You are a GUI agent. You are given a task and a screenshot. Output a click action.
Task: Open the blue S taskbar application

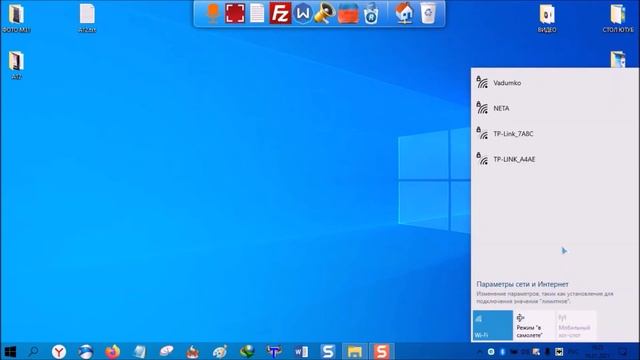click(328, 351)
